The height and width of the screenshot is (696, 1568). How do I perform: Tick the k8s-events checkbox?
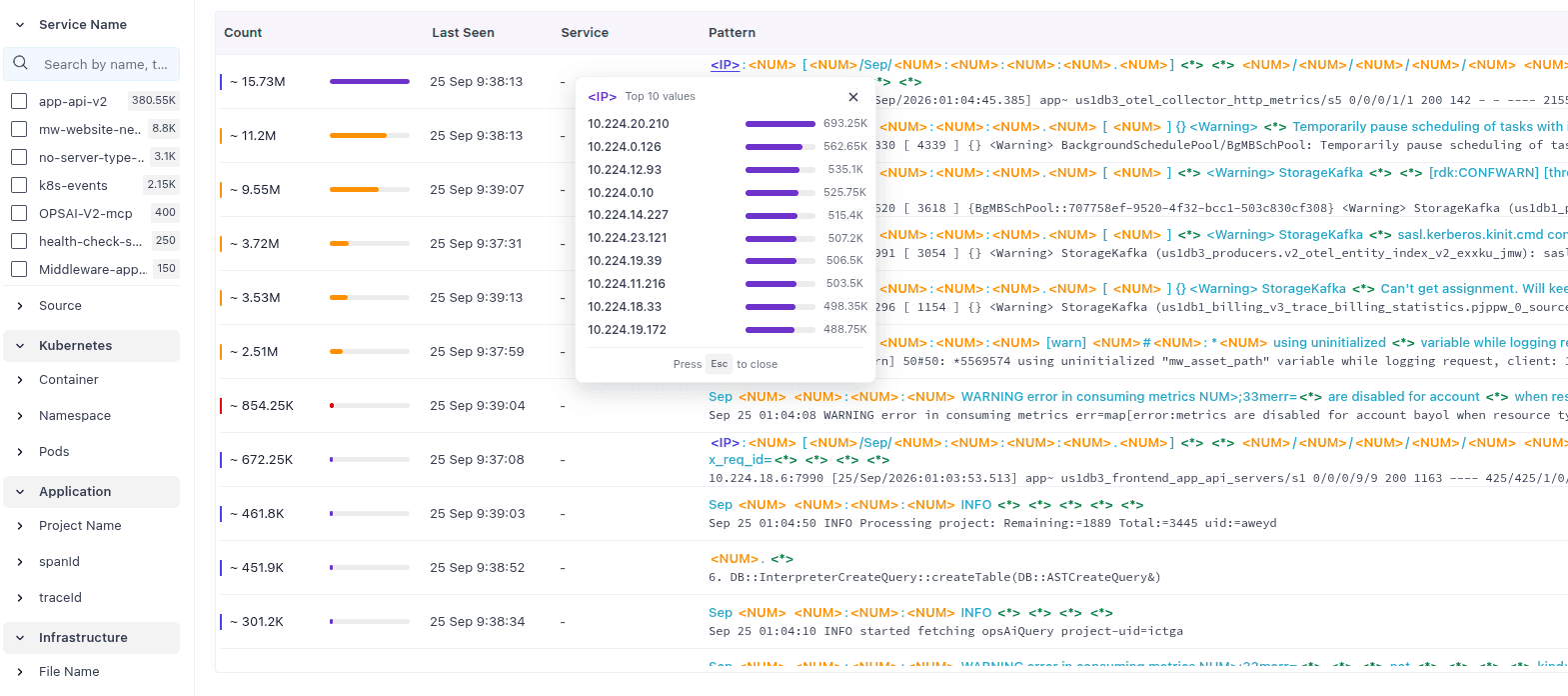[18, 185]
